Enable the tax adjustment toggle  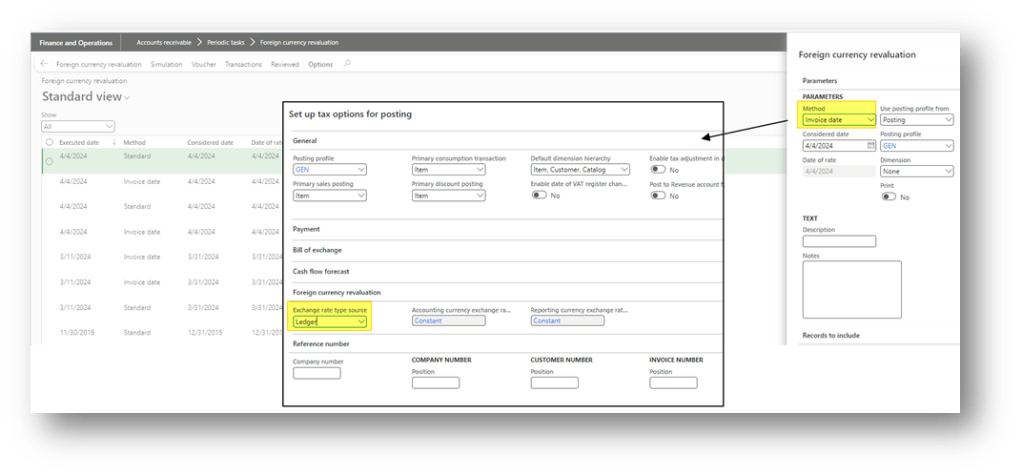(658, 170)
